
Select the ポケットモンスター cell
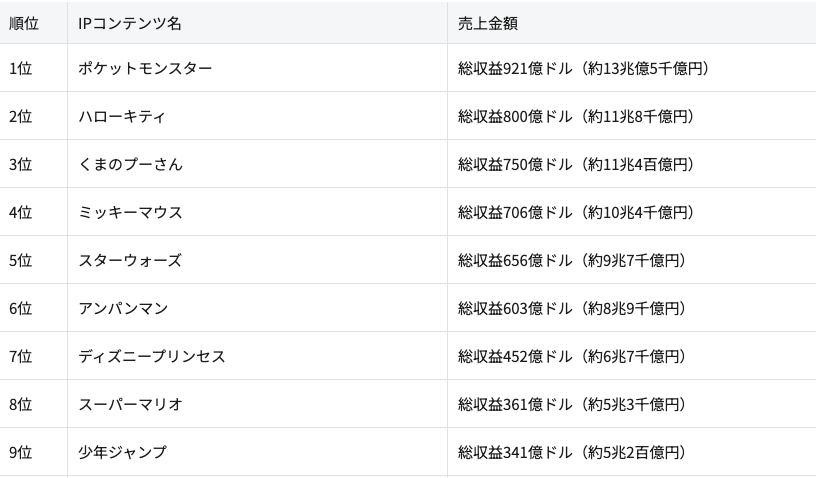pos(145,69)
